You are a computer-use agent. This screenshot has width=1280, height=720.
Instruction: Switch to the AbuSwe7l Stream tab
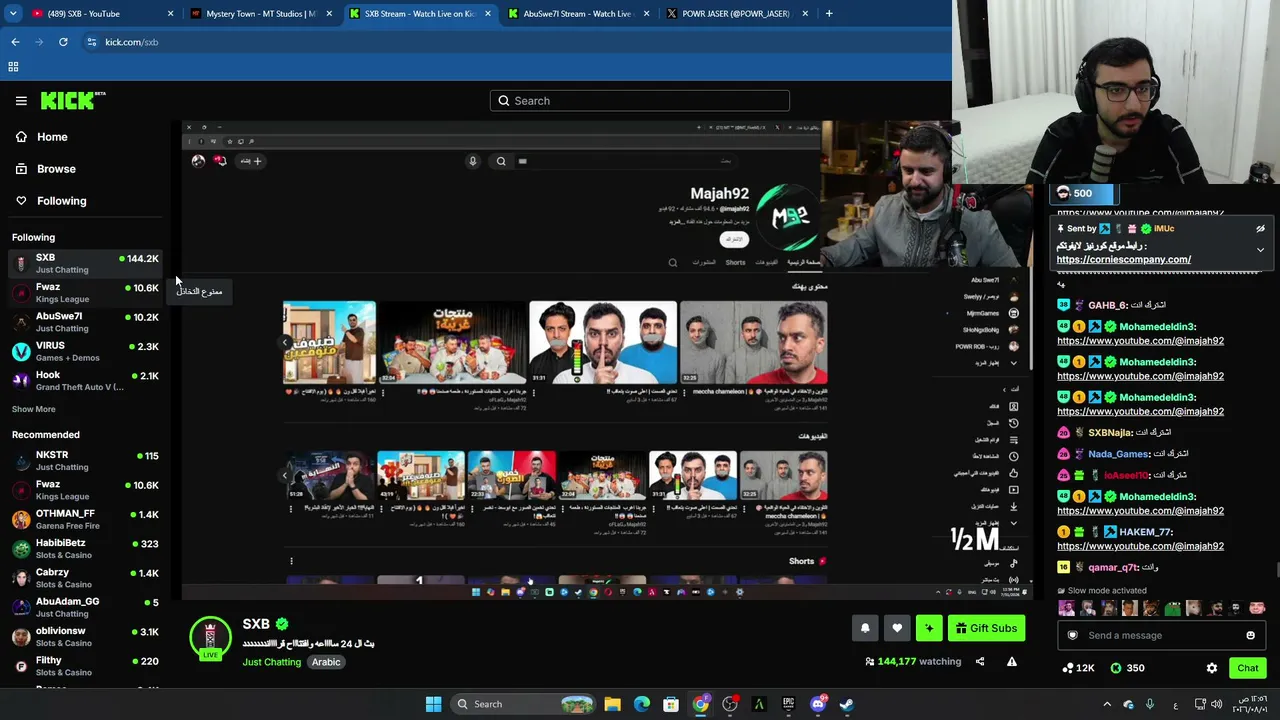(x=578, y=14)
